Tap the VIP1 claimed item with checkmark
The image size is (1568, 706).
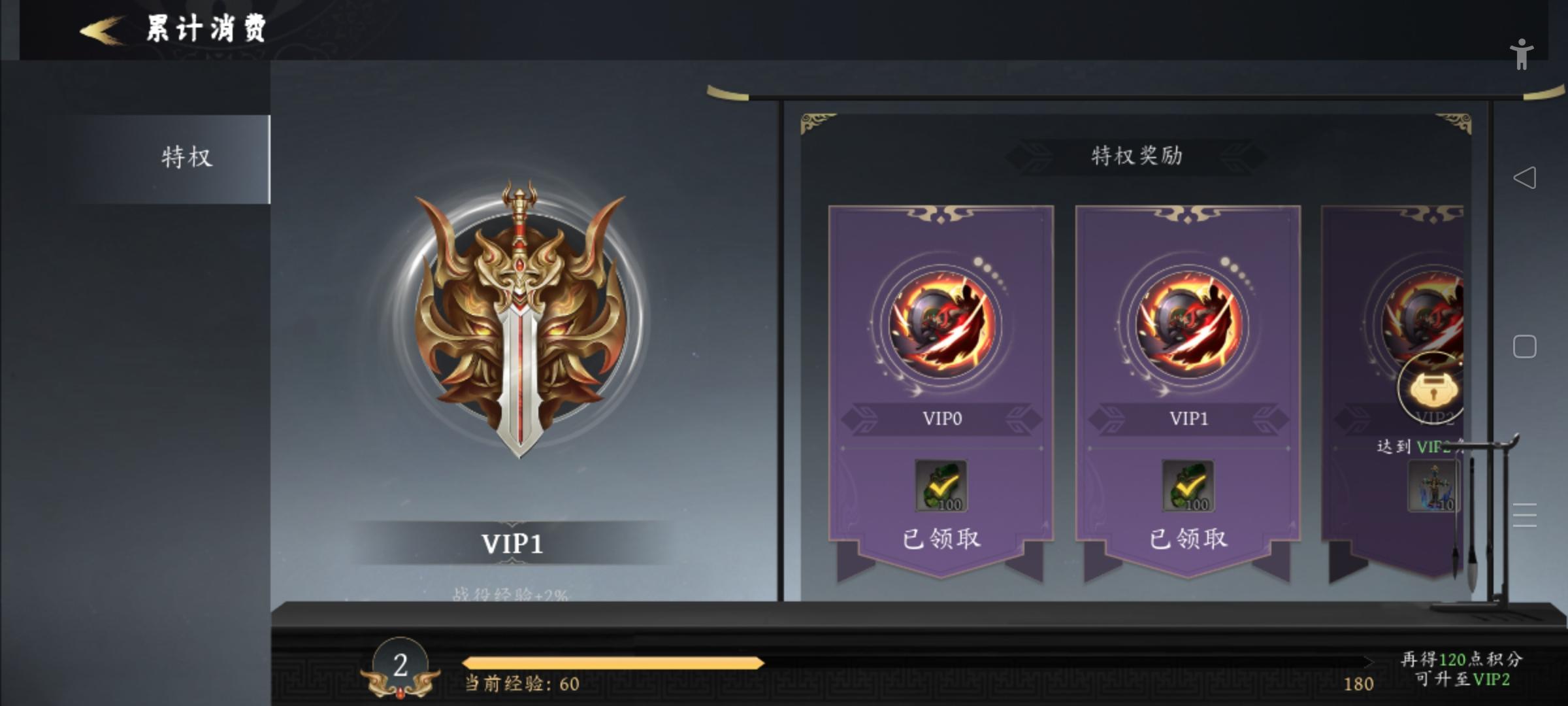[x=1188, y=486]
